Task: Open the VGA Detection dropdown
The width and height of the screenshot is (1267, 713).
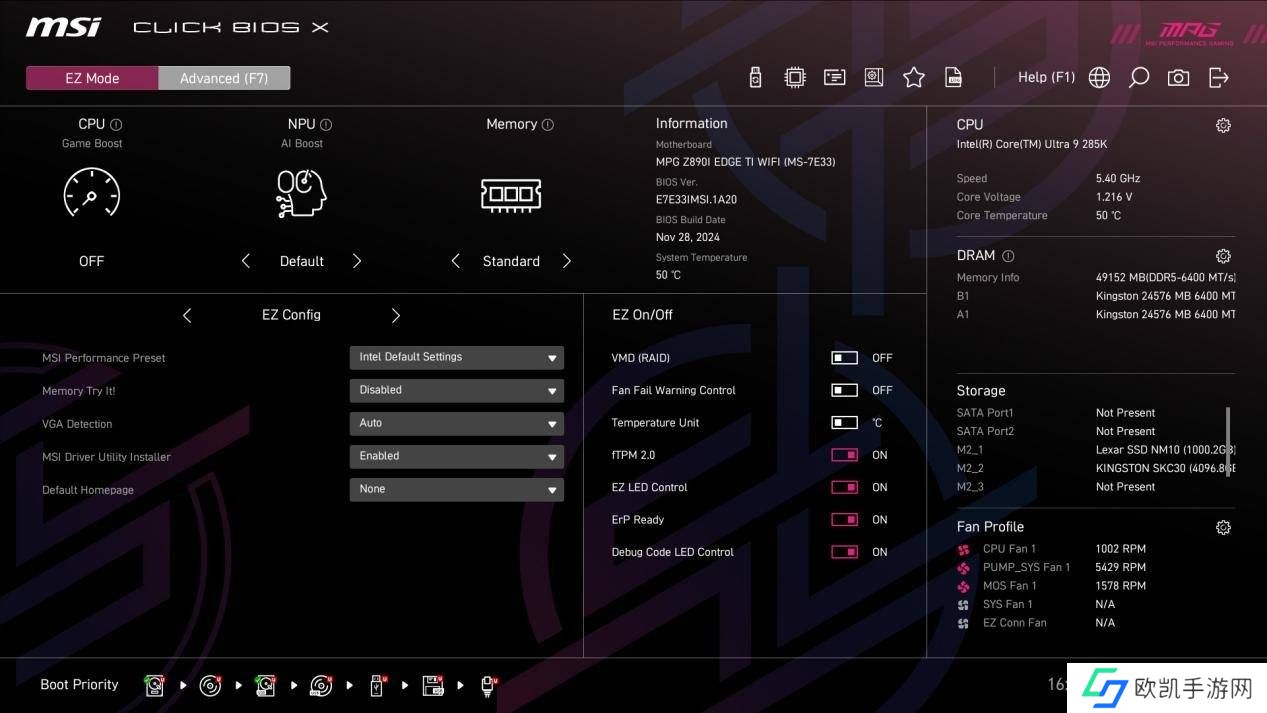Action: click(x=456, y=423)
